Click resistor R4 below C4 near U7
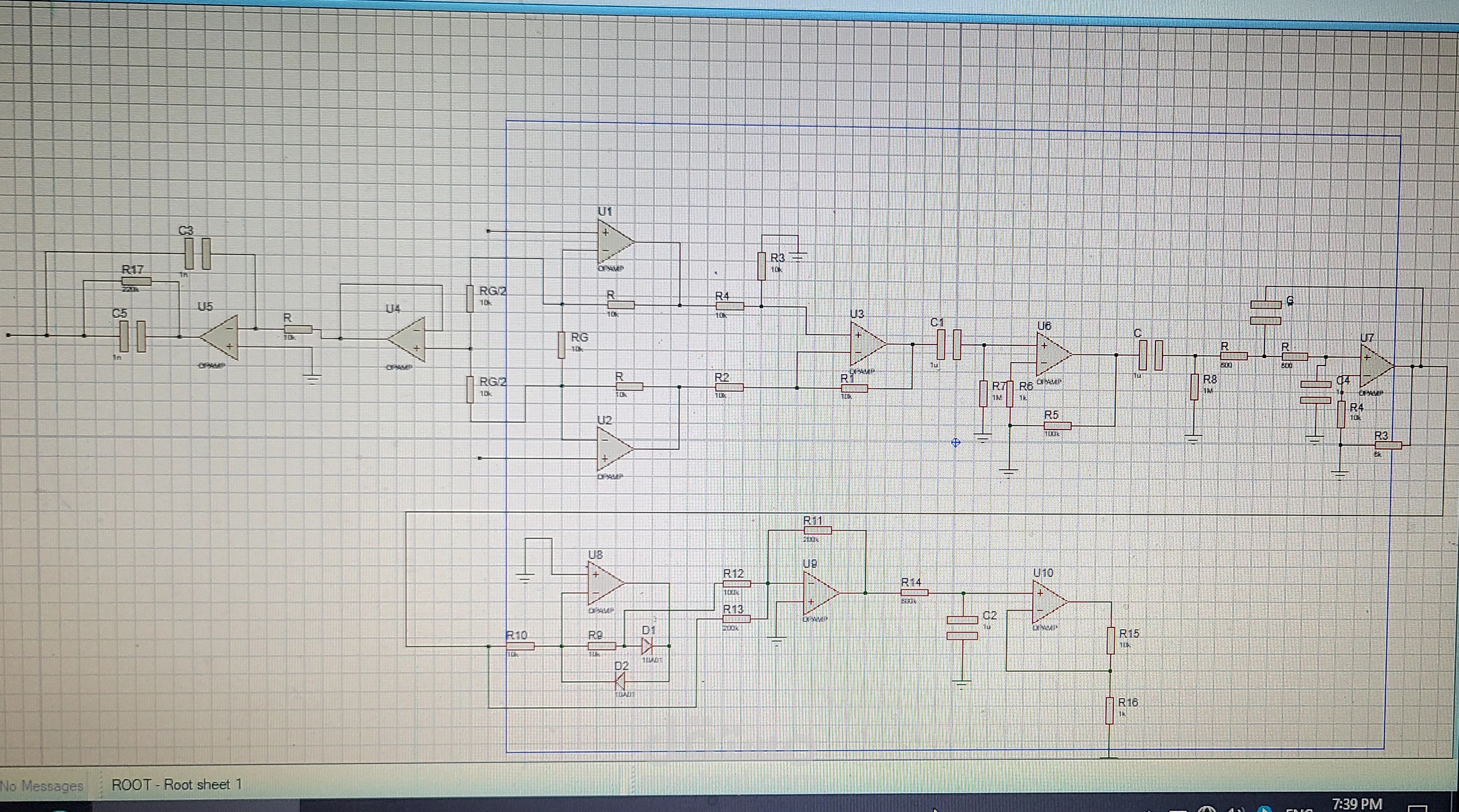Screen dimensions: 1459x812 tap(1340, 414)
